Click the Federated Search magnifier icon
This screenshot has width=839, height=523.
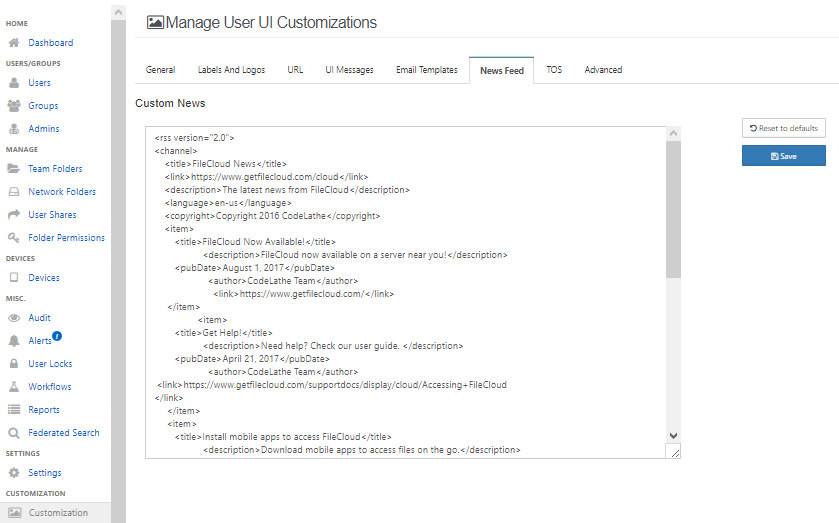[x=14, y=433]
